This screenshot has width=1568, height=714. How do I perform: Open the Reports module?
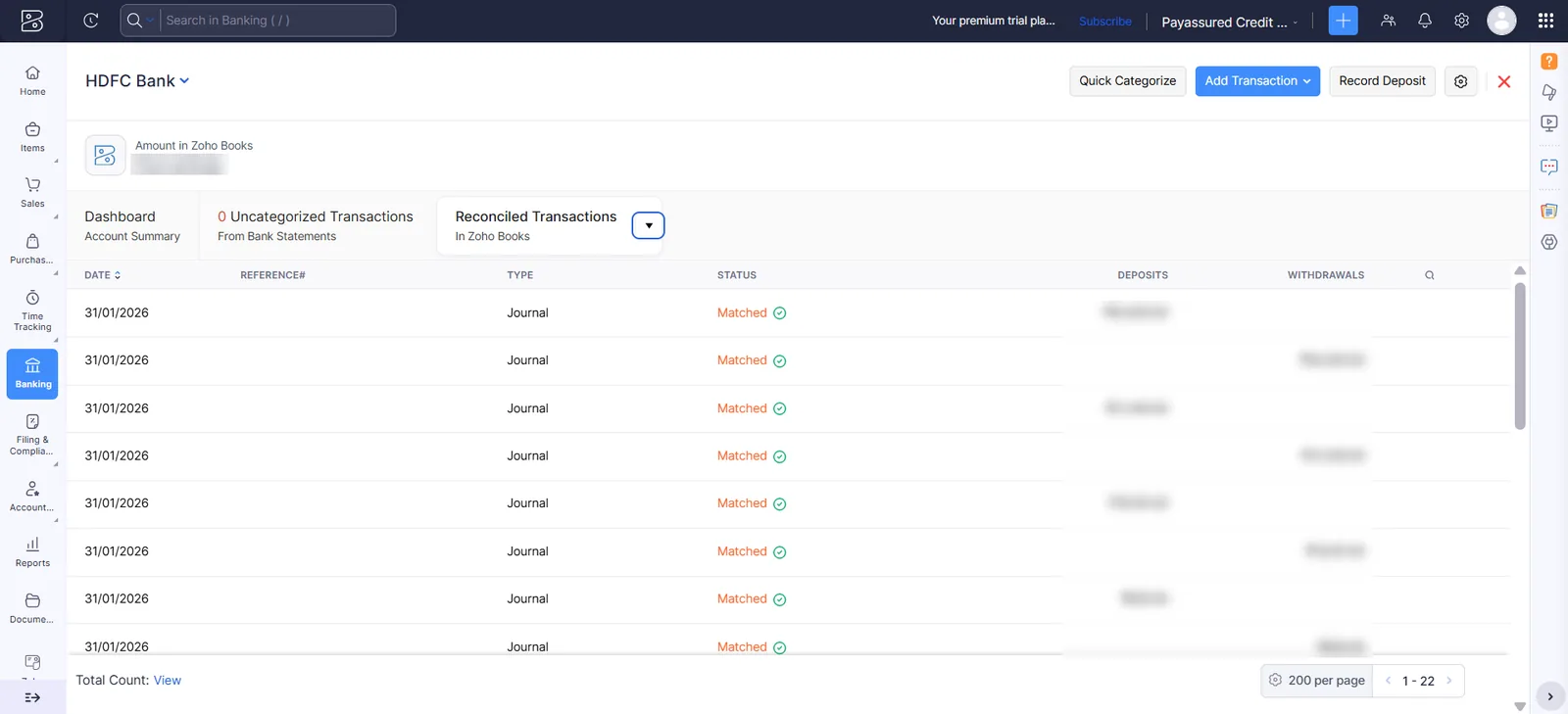pyautogui.click(x=32, y=552)
